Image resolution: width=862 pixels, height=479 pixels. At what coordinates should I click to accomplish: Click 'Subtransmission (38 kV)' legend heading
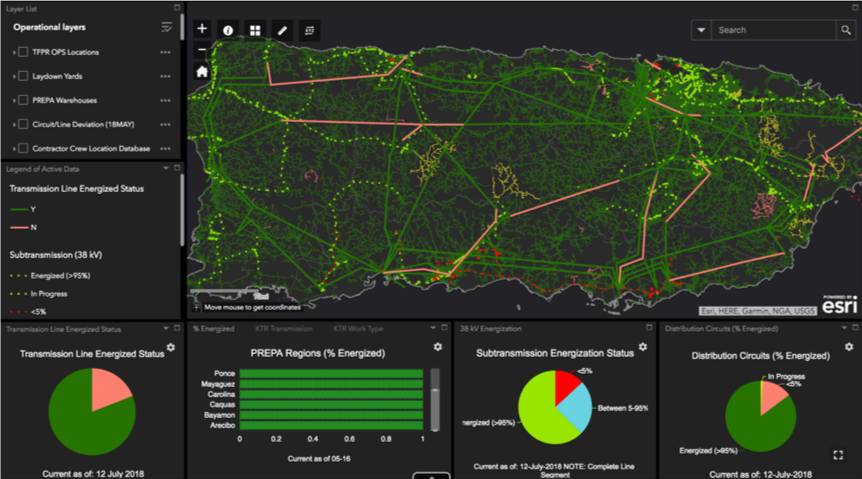point(56,255)
